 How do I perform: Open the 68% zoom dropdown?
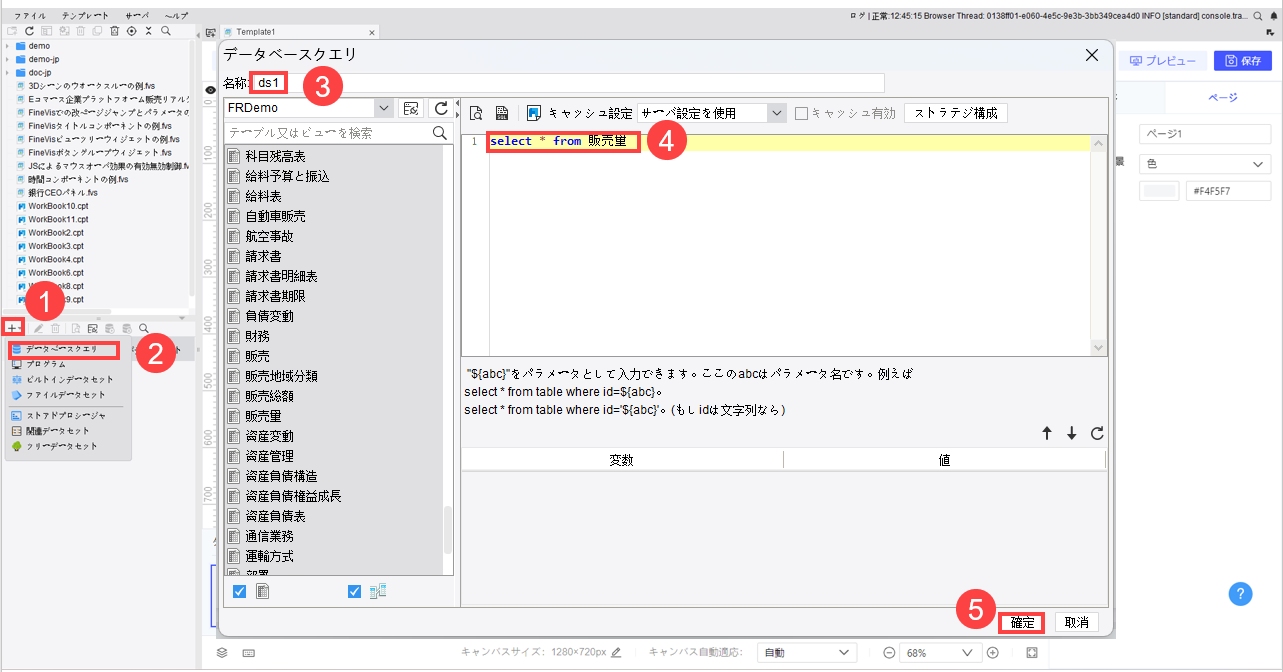click(x=939, y=653)
